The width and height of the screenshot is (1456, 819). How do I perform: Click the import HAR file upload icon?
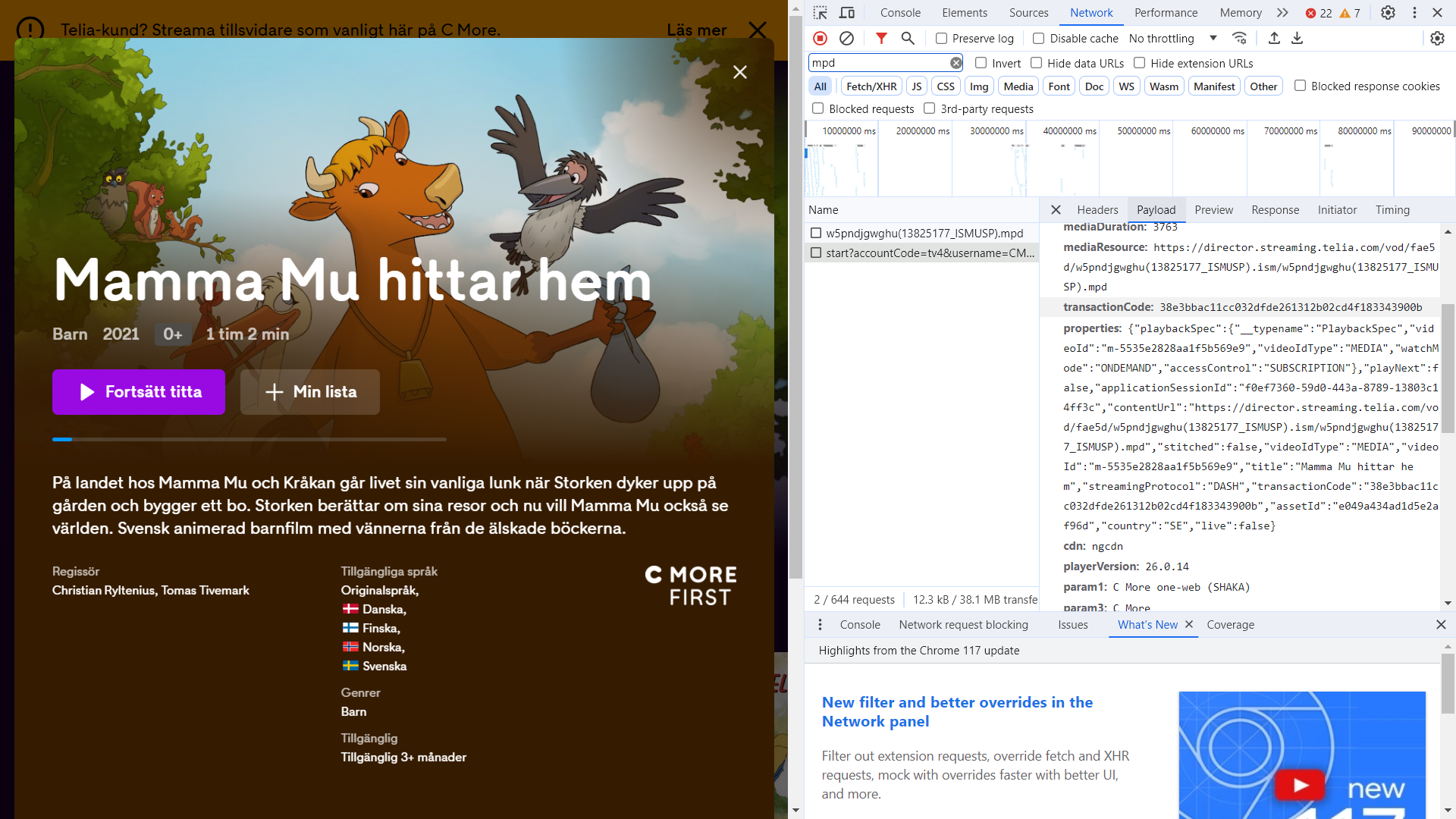(x=1274, y=38)
